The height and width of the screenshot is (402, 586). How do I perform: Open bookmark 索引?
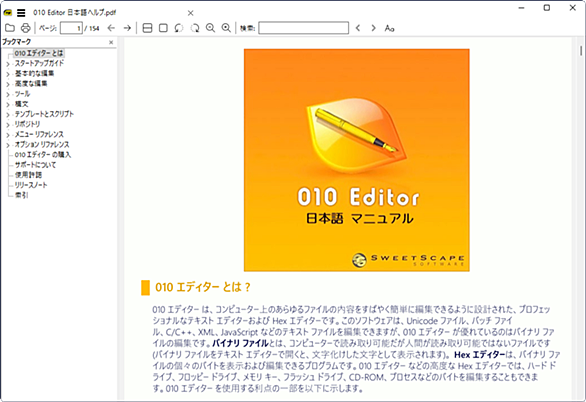pos(21,195)
